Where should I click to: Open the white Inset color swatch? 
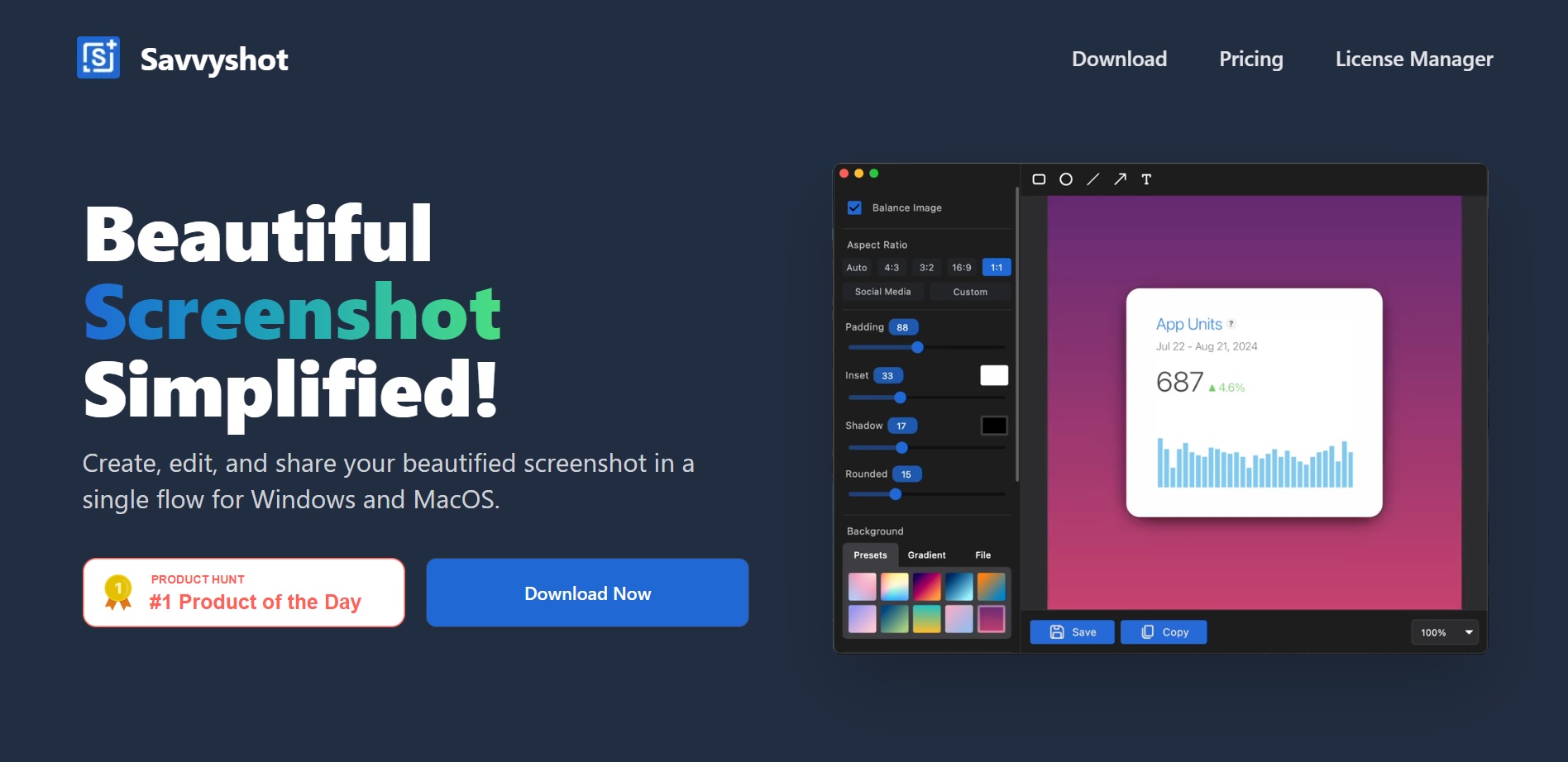[x=994, y=375]
